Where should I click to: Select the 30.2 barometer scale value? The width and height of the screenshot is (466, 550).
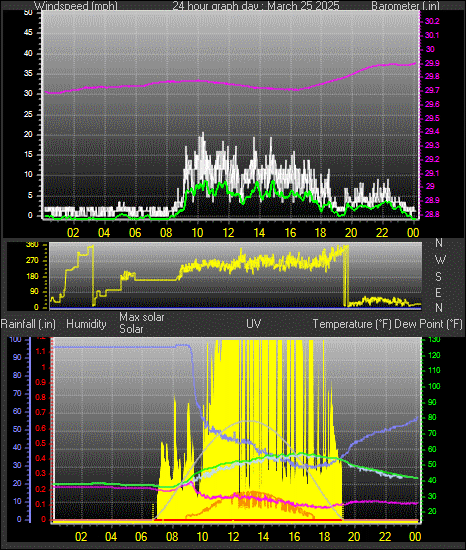432,21
